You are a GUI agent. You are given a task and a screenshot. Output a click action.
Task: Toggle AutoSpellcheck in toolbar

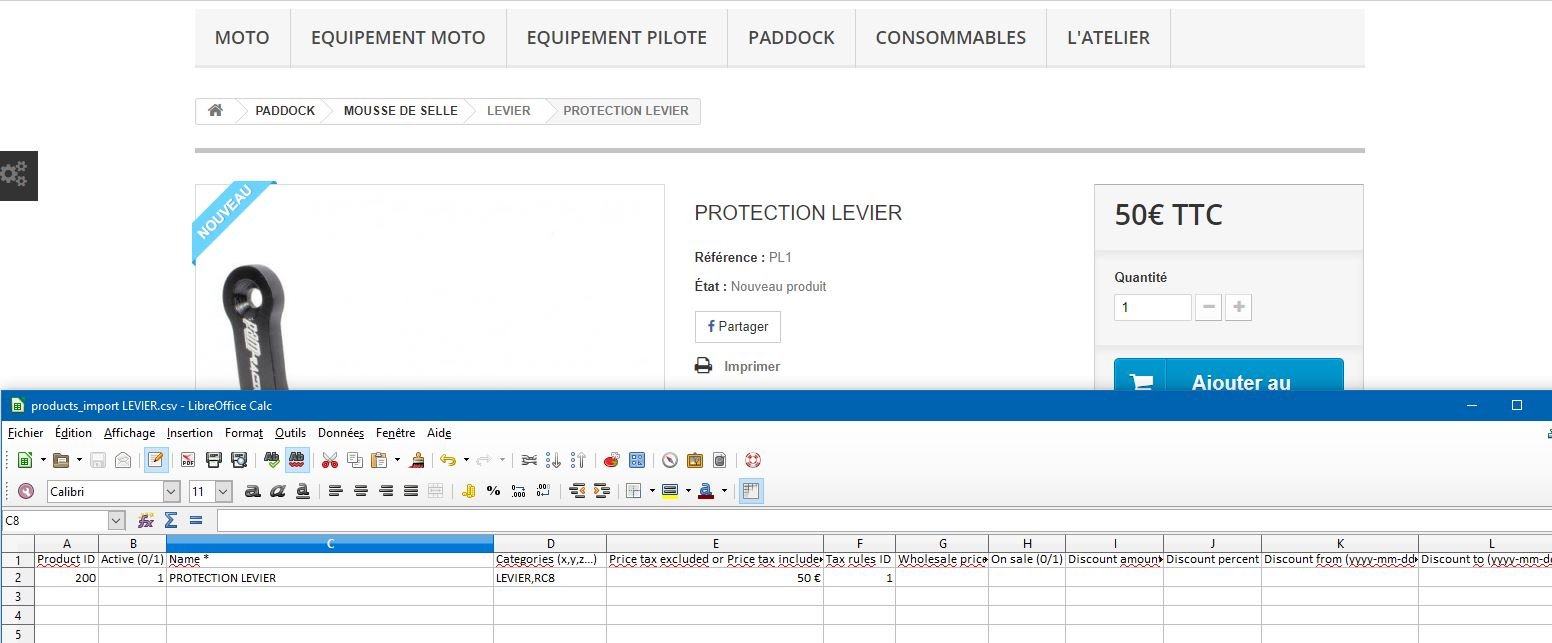[x=297, y=460]
